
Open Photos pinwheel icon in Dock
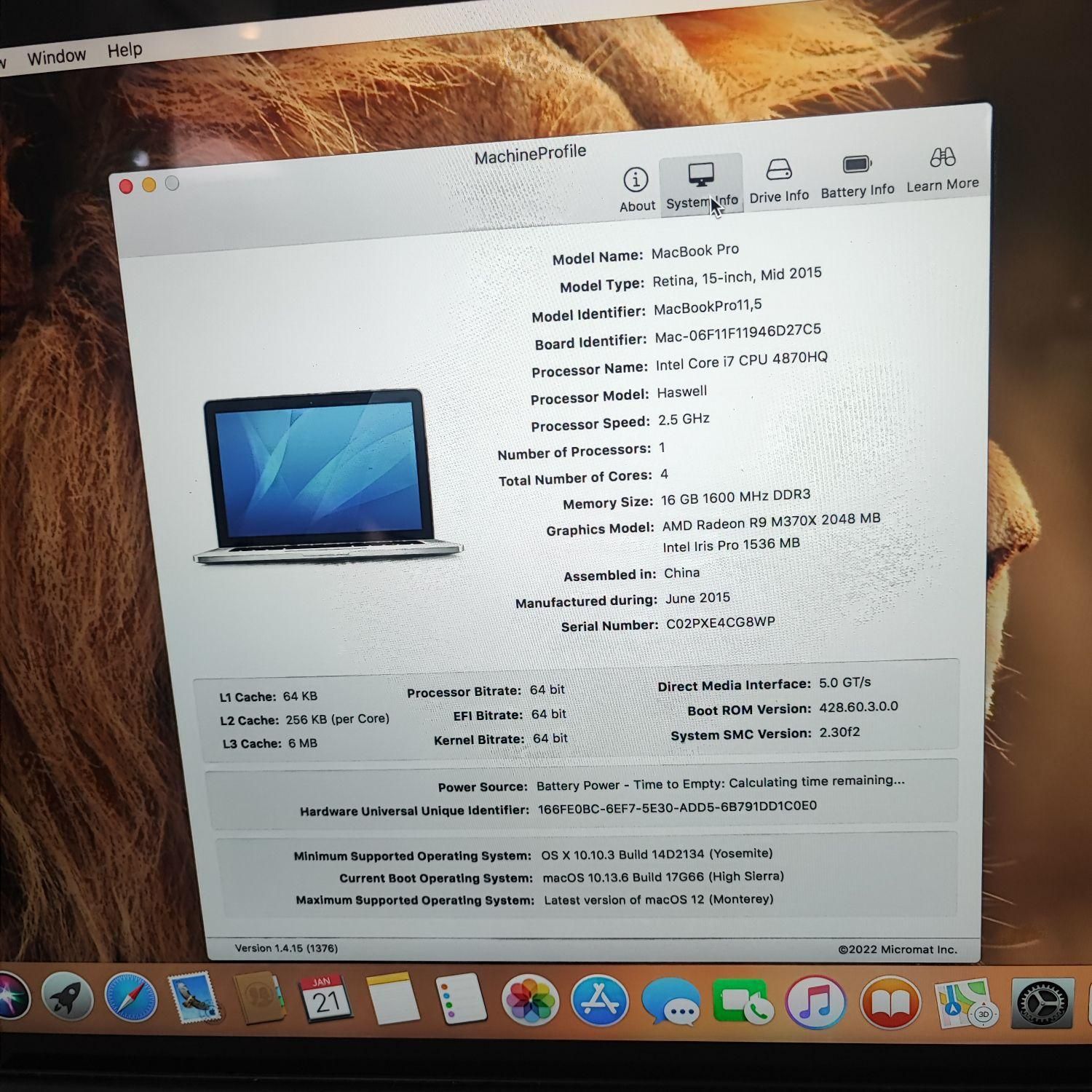click(530, 1000)
